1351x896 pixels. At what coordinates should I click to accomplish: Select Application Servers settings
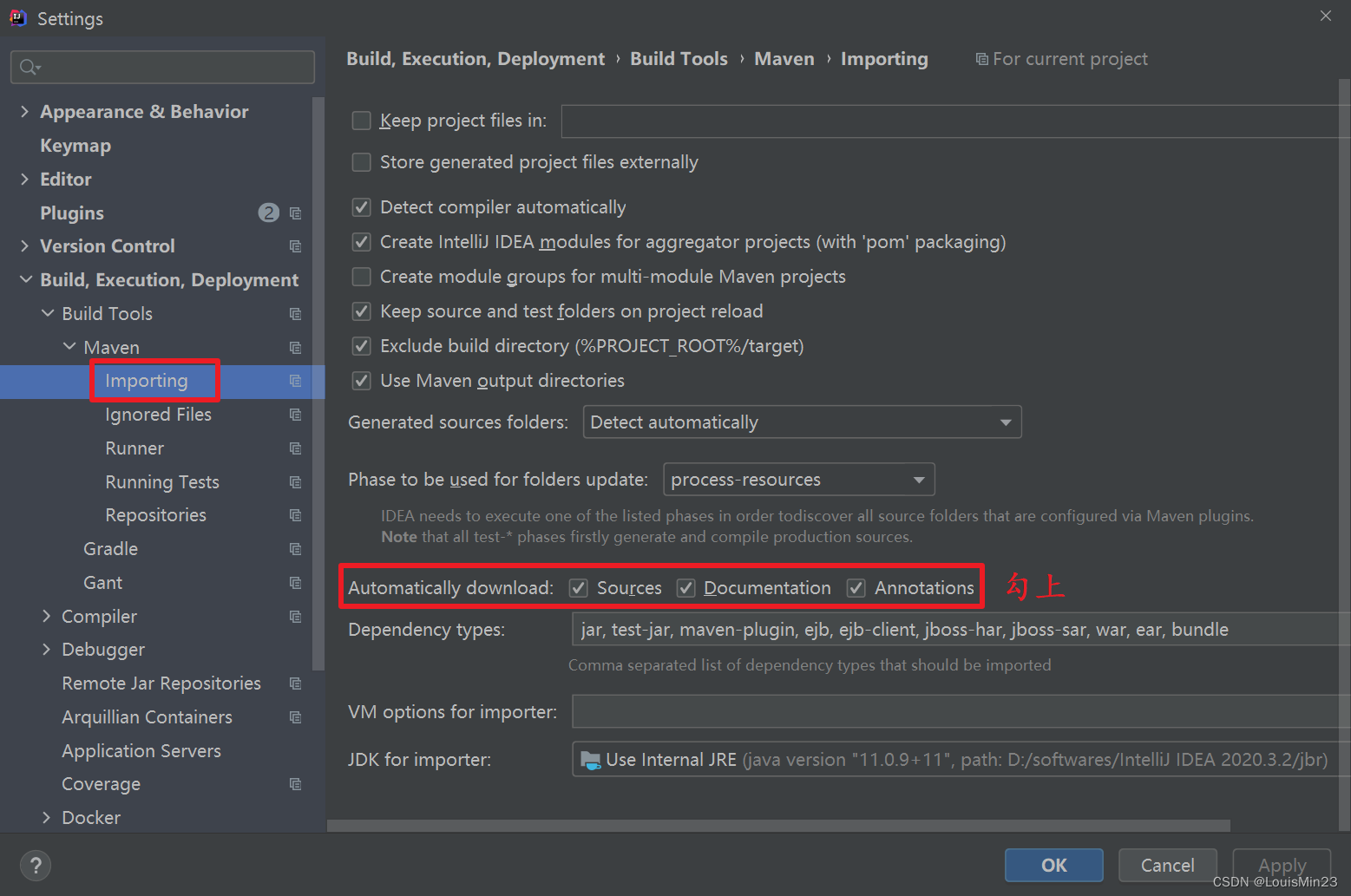tap(141, 751)
